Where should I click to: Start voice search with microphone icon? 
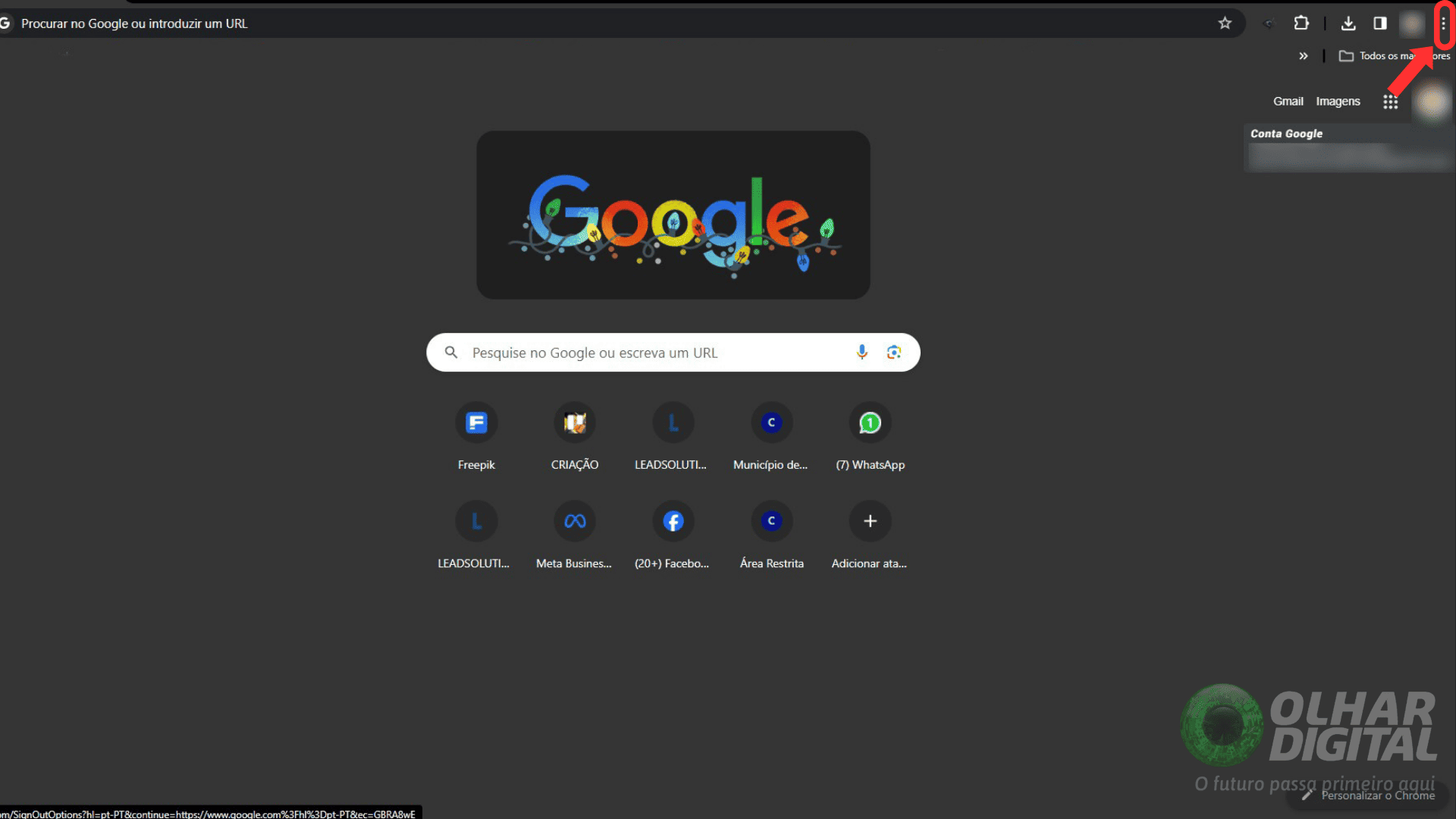(x=861, y=353)
